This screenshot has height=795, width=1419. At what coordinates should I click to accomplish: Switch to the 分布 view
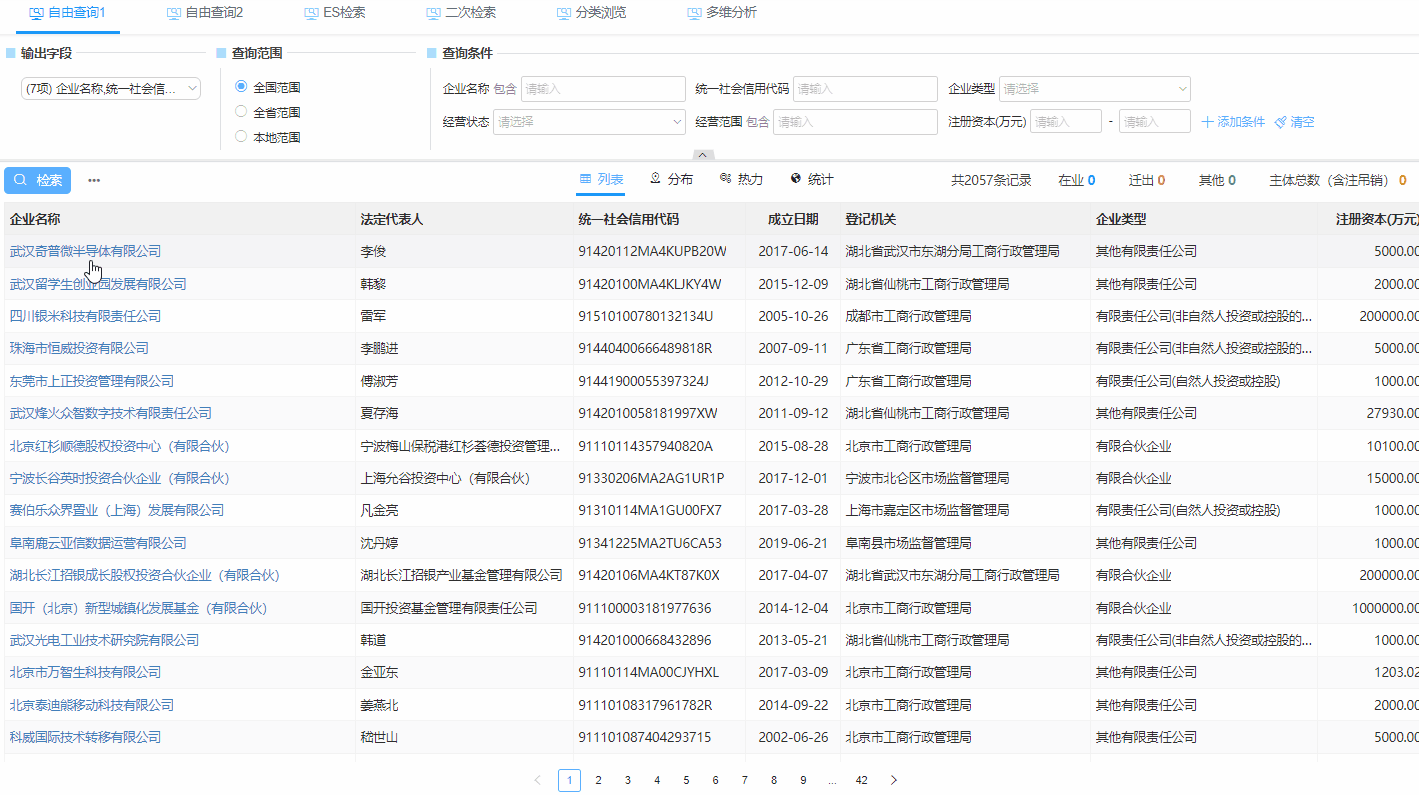671,180
